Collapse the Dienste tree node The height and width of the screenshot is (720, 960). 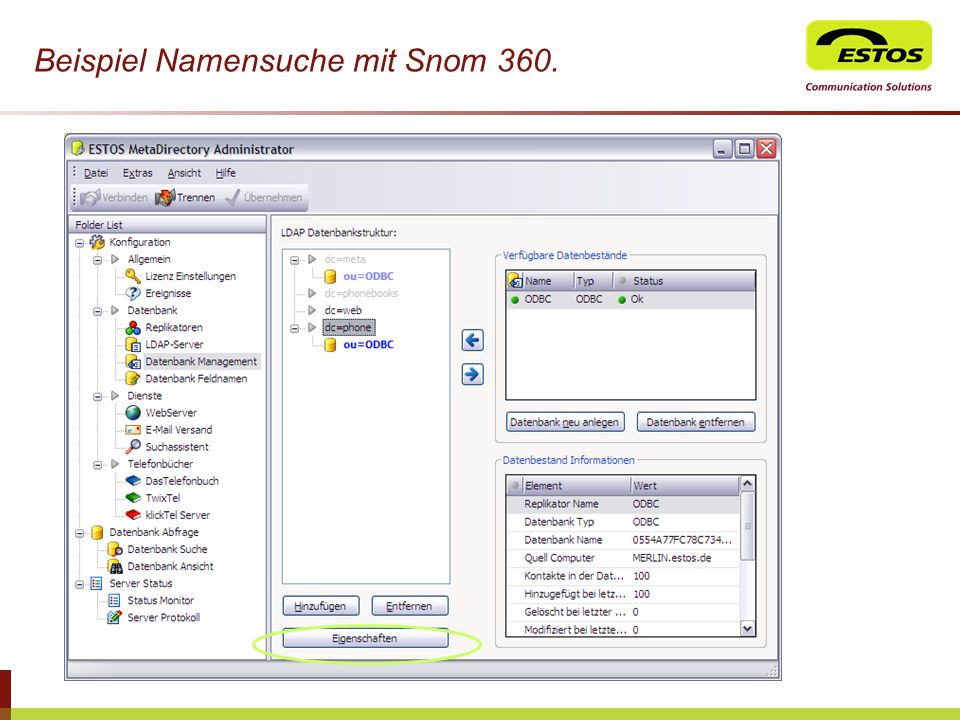point(97,397)
